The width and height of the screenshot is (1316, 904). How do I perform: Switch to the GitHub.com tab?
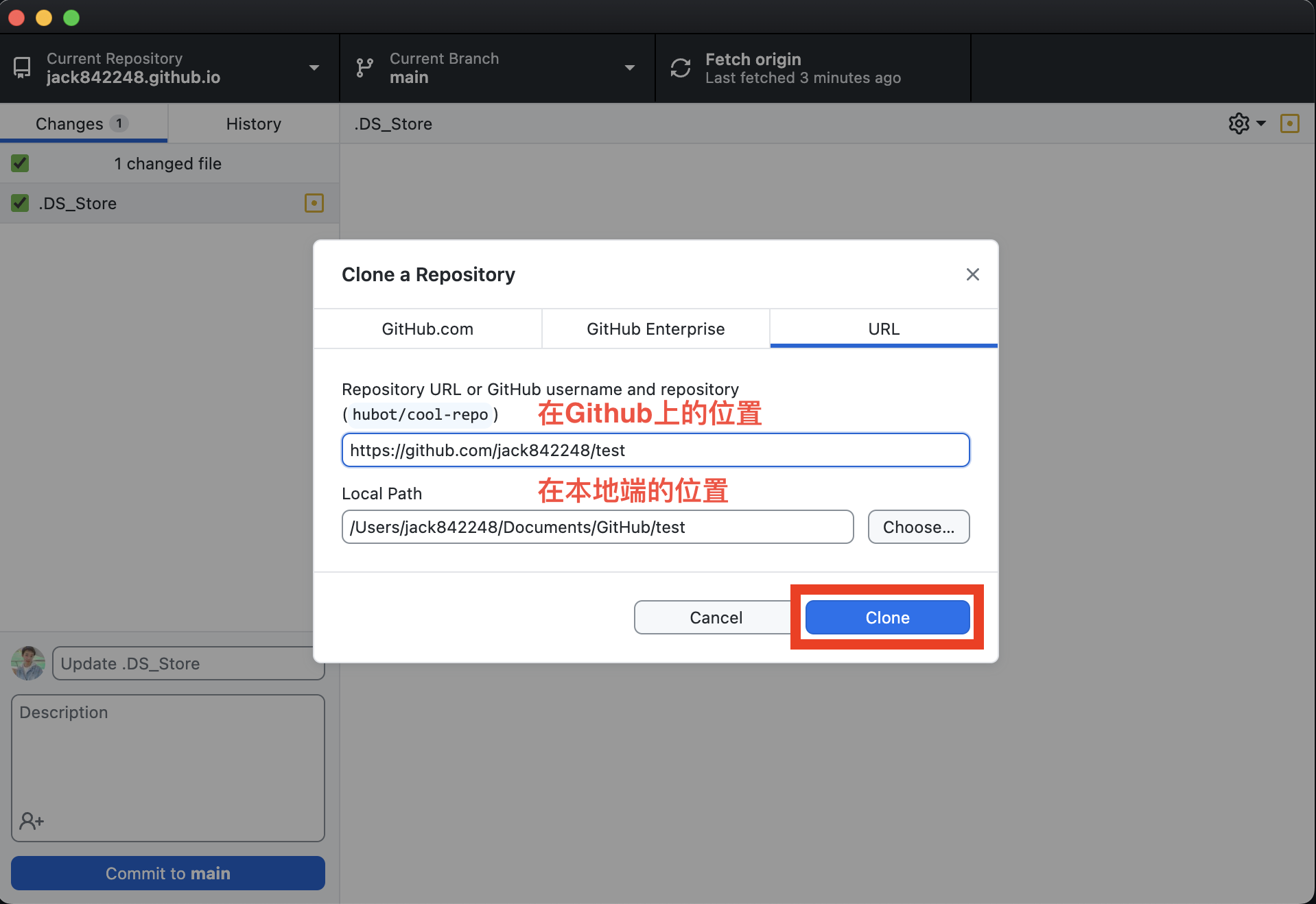coord(427,329)
